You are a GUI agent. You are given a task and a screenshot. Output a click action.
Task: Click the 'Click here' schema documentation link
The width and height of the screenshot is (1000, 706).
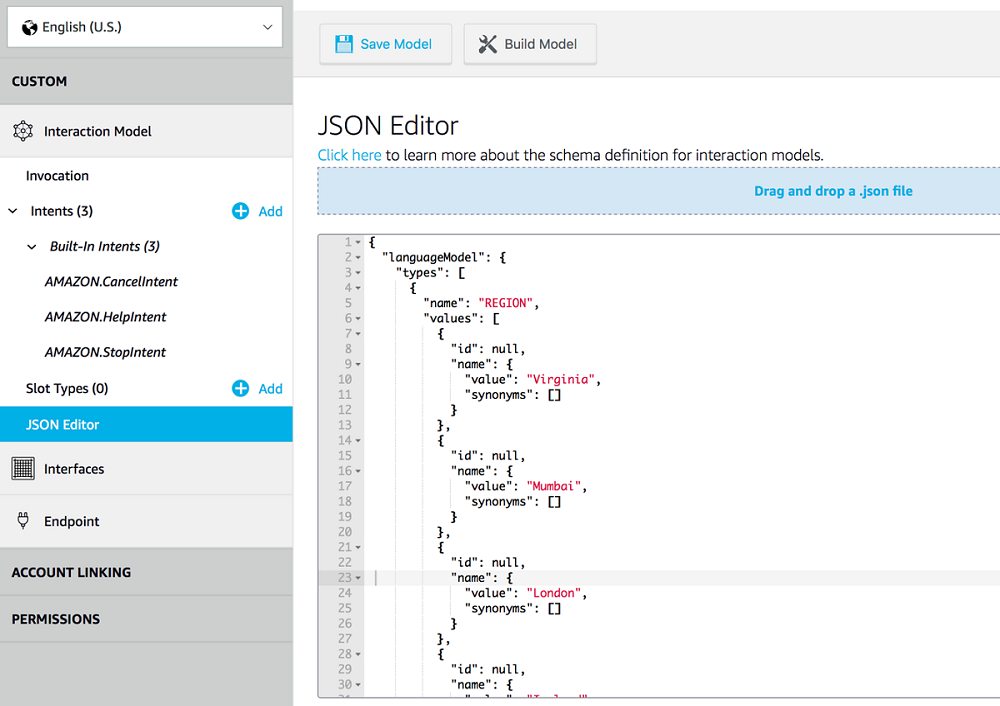(x=349, y=155)
